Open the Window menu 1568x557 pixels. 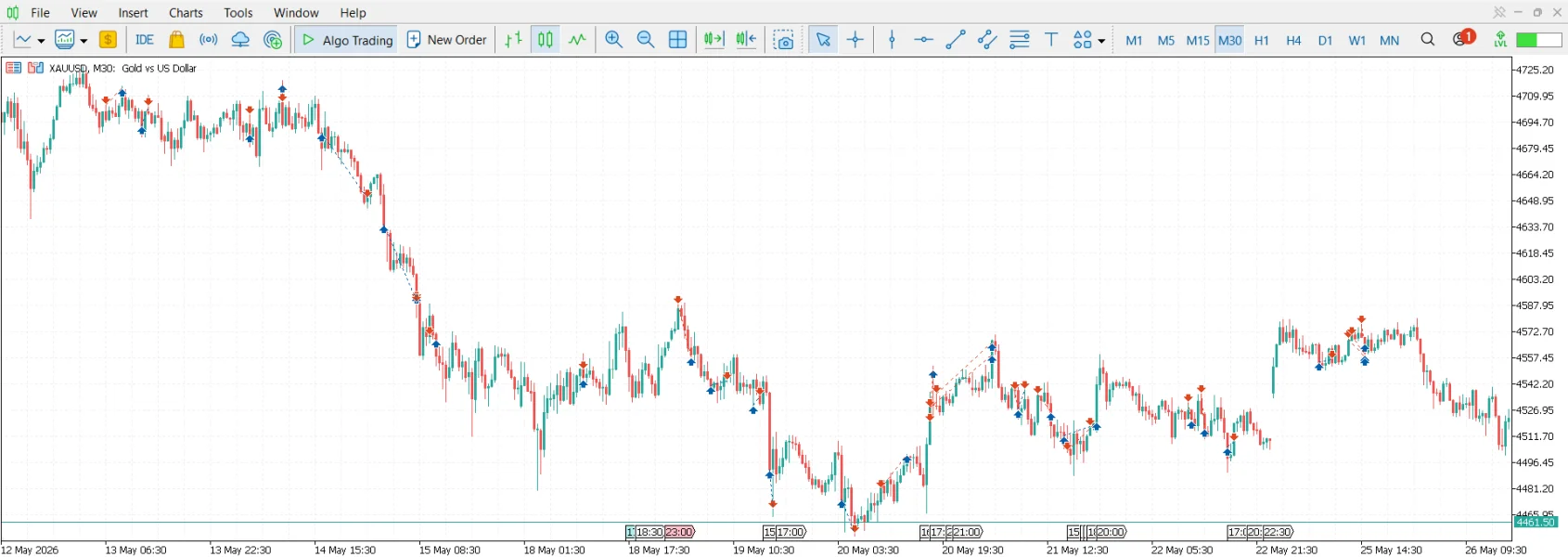pyautogui.click(x=296, y=13)
